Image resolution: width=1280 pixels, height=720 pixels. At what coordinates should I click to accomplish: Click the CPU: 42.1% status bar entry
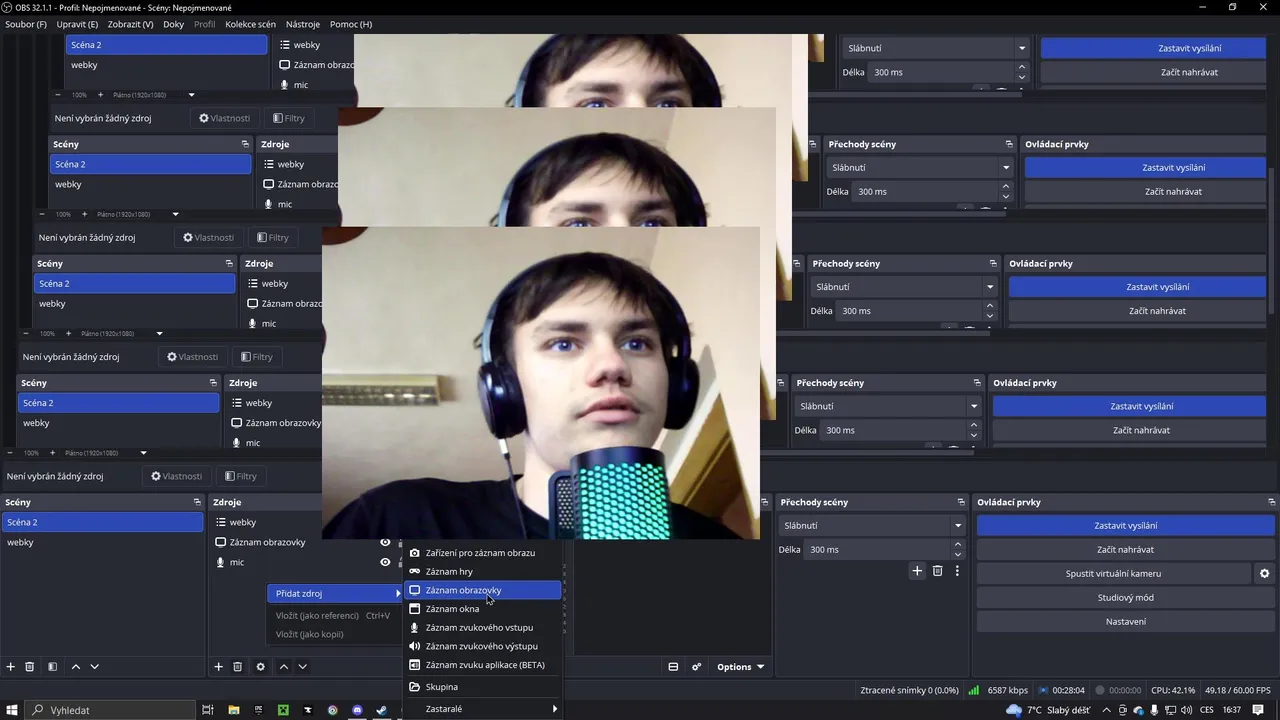click(1171, 691)
